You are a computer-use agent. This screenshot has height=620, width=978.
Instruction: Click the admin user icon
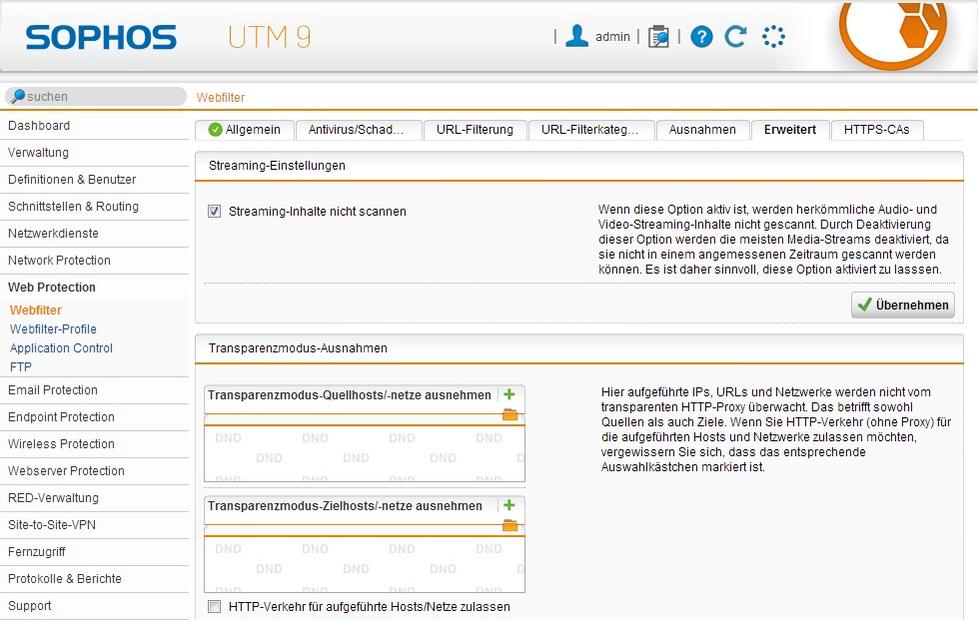(576, 36)
